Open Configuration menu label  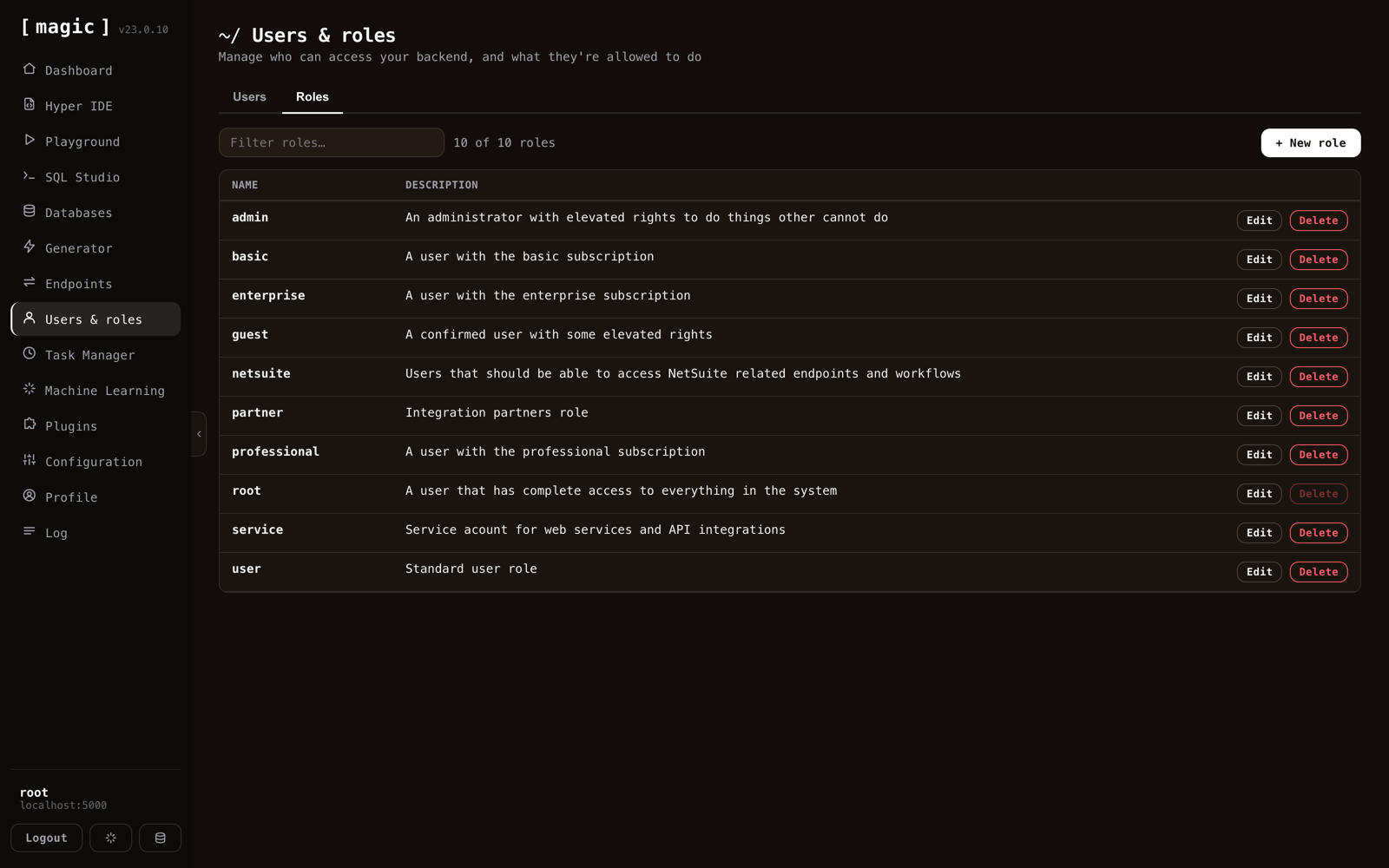[x=94, y=462]
